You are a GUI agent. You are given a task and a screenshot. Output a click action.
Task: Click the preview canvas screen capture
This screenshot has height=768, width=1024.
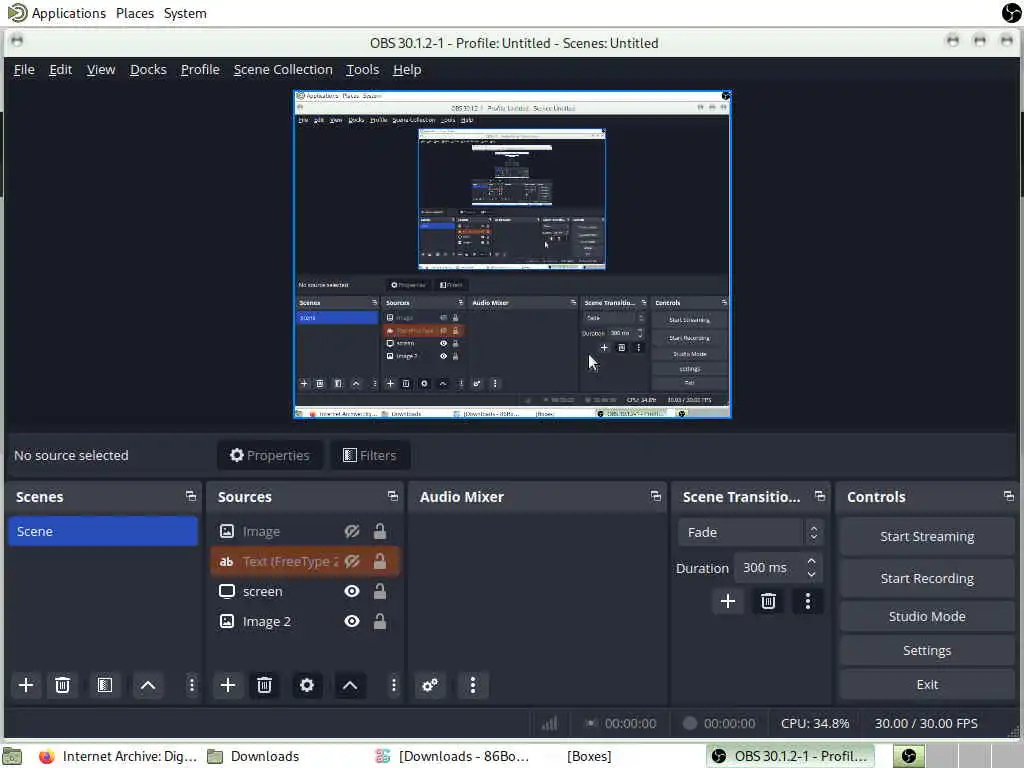[x=512, y=255]
